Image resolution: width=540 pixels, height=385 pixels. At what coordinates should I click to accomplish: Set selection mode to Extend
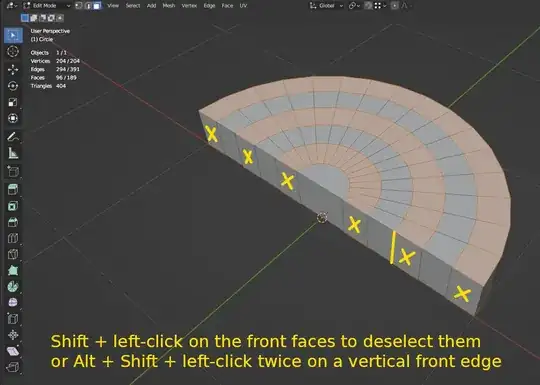[x=34, y=18]
